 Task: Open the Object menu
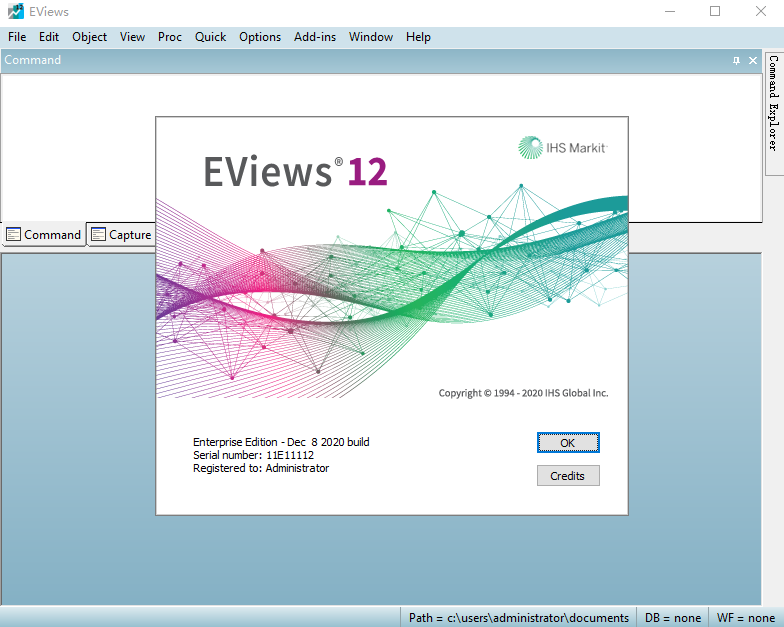[90, 37]
